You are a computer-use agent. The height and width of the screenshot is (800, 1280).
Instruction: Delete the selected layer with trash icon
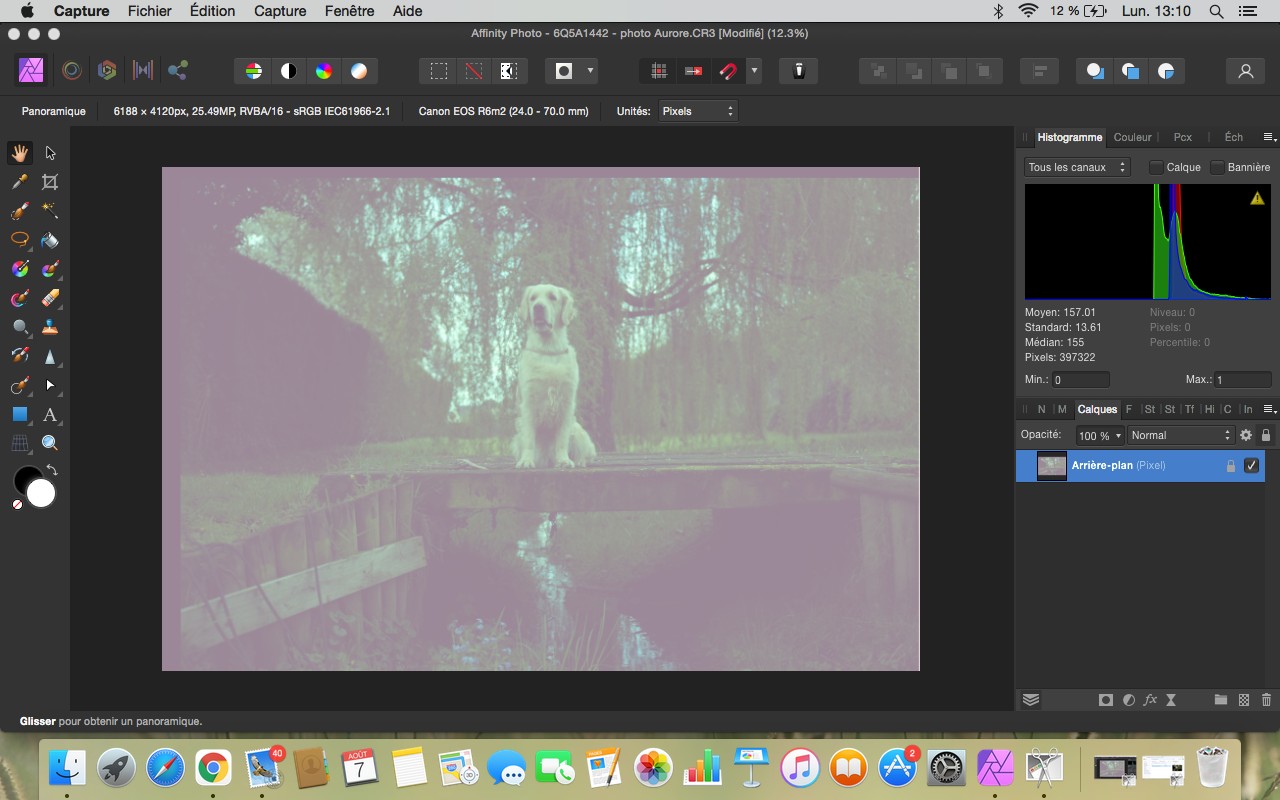(1266, 700)
